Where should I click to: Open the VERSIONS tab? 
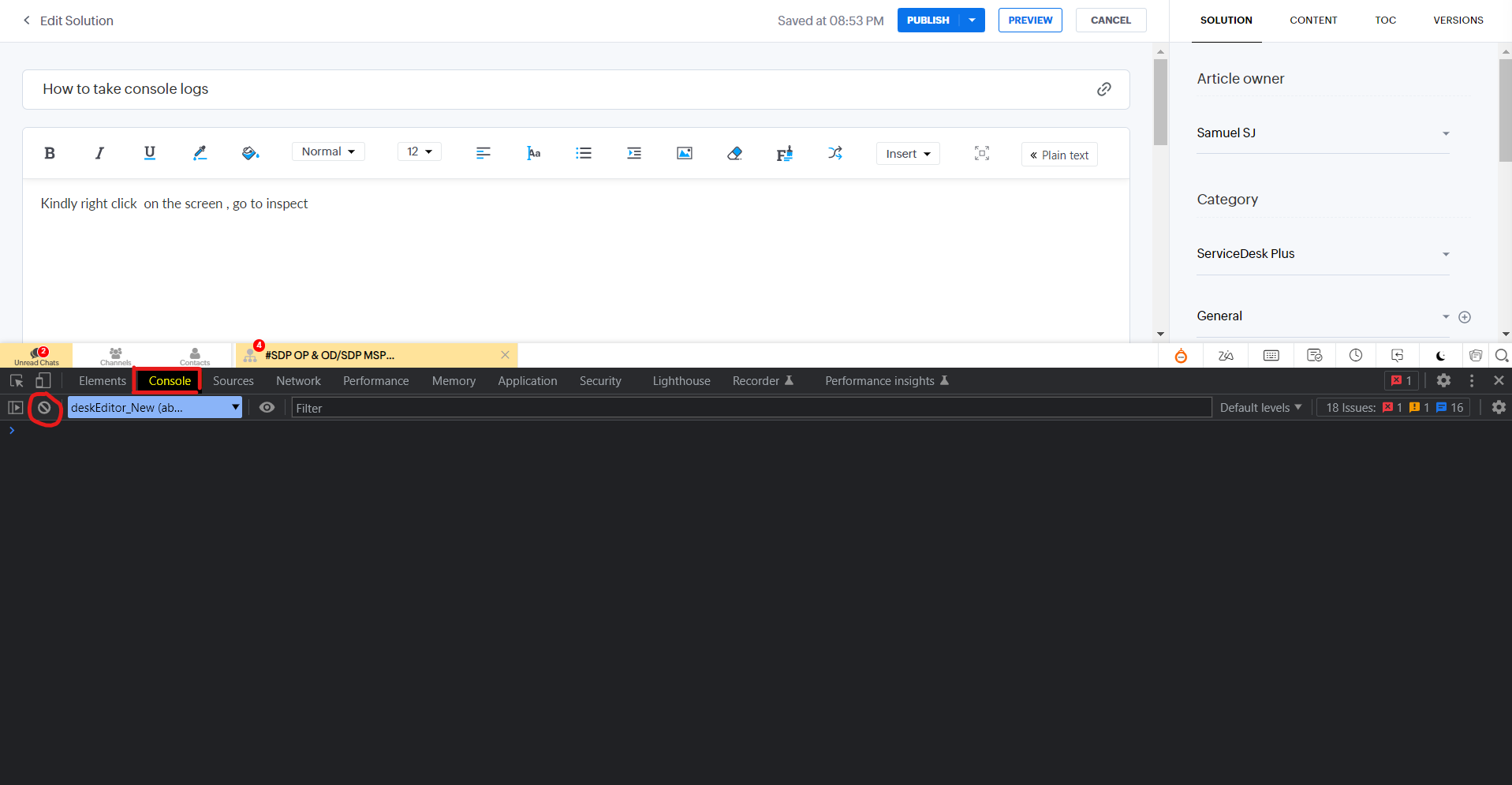point(1458,21)
